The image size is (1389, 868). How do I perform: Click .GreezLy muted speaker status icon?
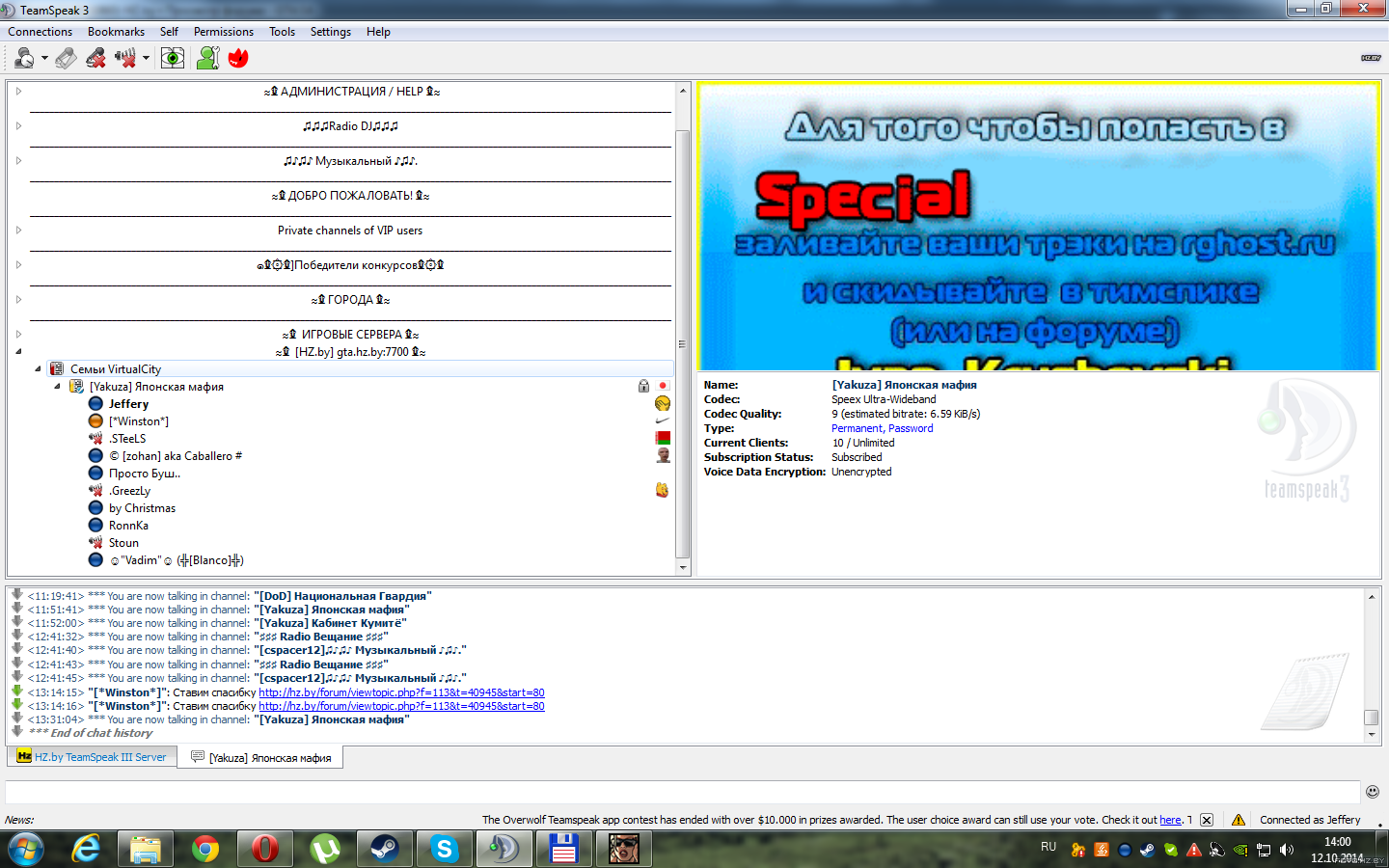tap(95, 491)
